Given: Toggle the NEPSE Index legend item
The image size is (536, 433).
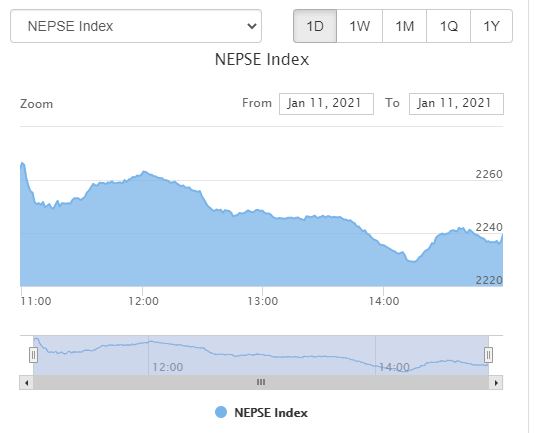Looking at the screenshot, I should 262,412.
